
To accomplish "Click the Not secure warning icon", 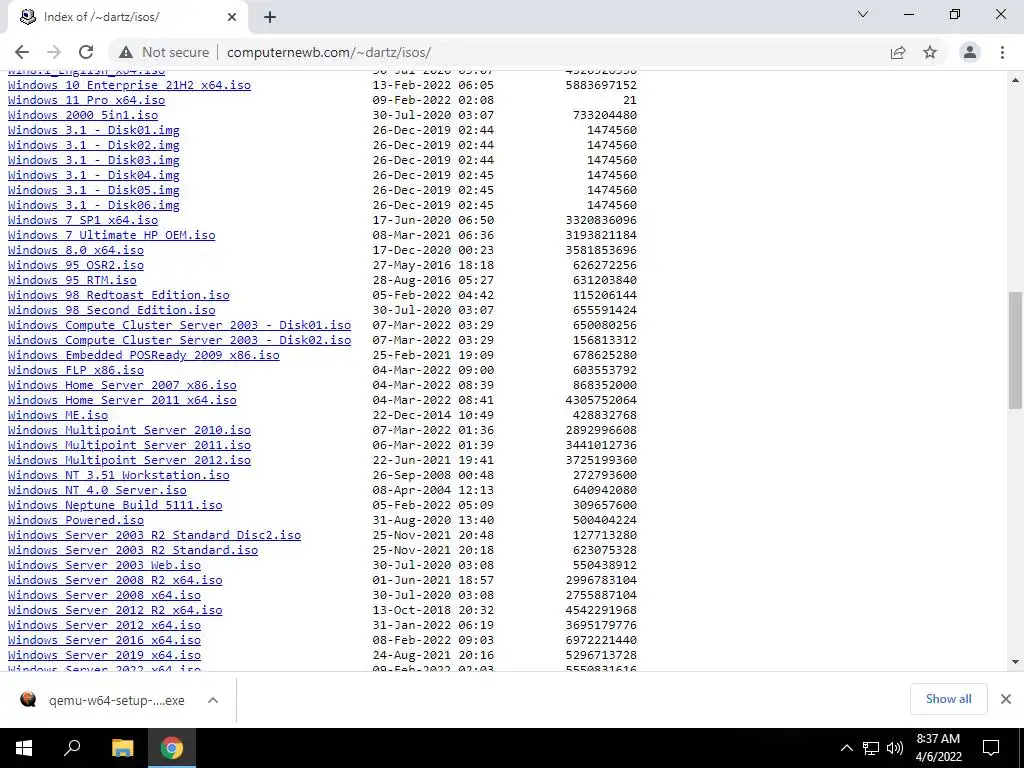I will coord(126,52).
